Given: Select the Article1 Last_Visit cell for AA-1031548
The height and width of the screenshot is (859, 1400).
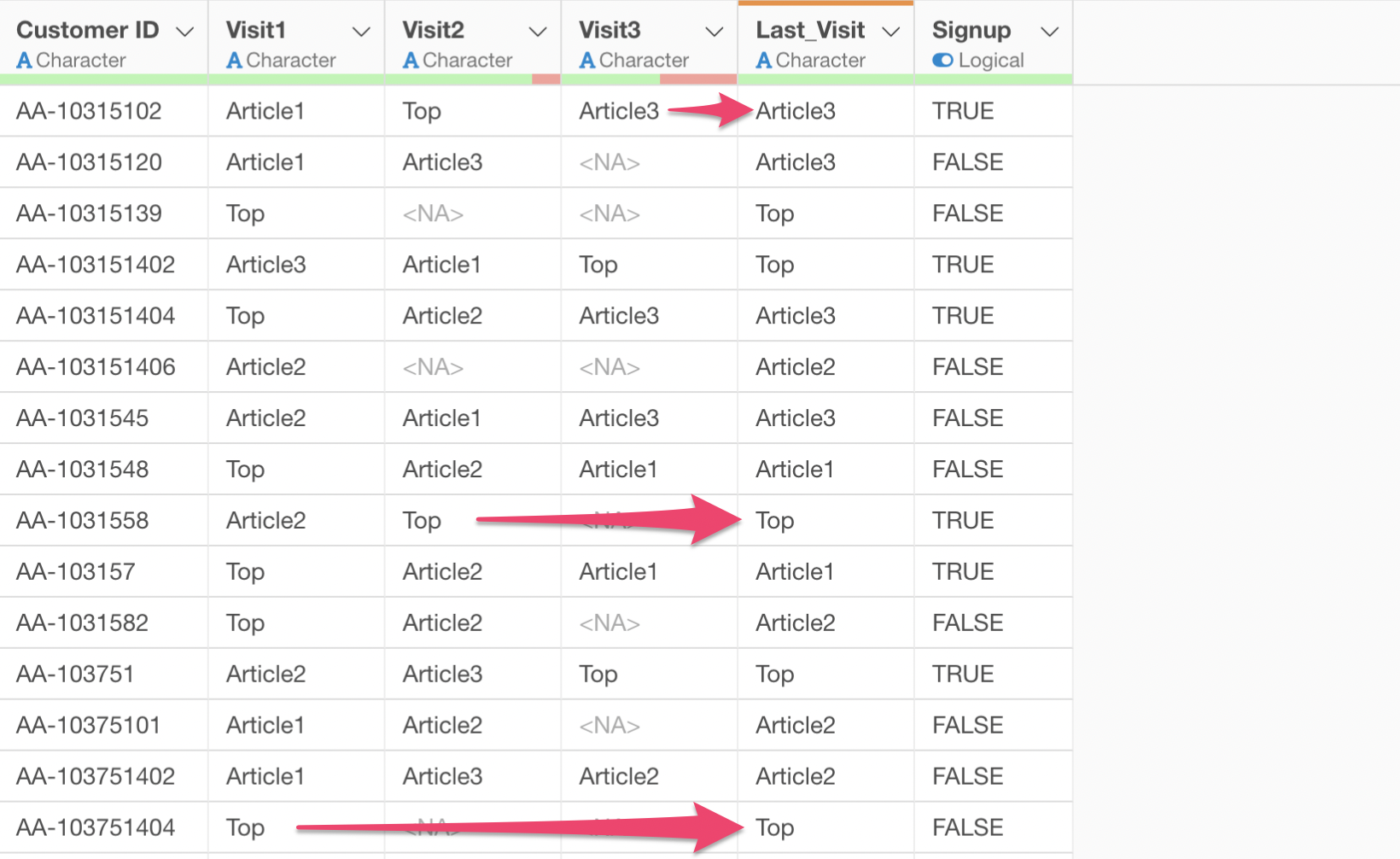Looking at the screenshot, I should 795,470.
